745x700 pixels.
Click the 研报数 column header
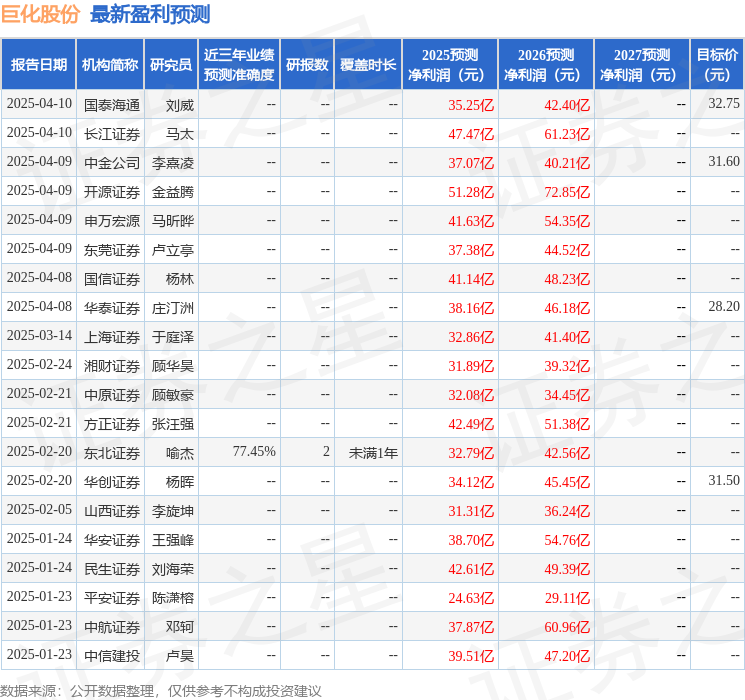[307, 64]
